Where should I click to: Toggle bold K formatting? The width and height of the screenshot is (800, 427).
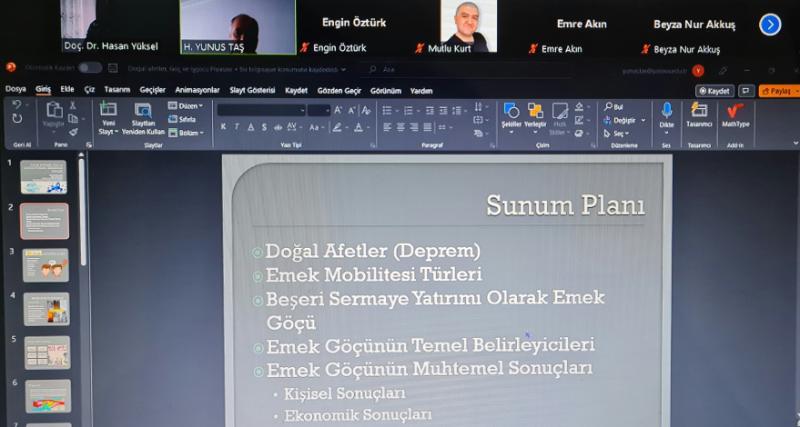223,128
